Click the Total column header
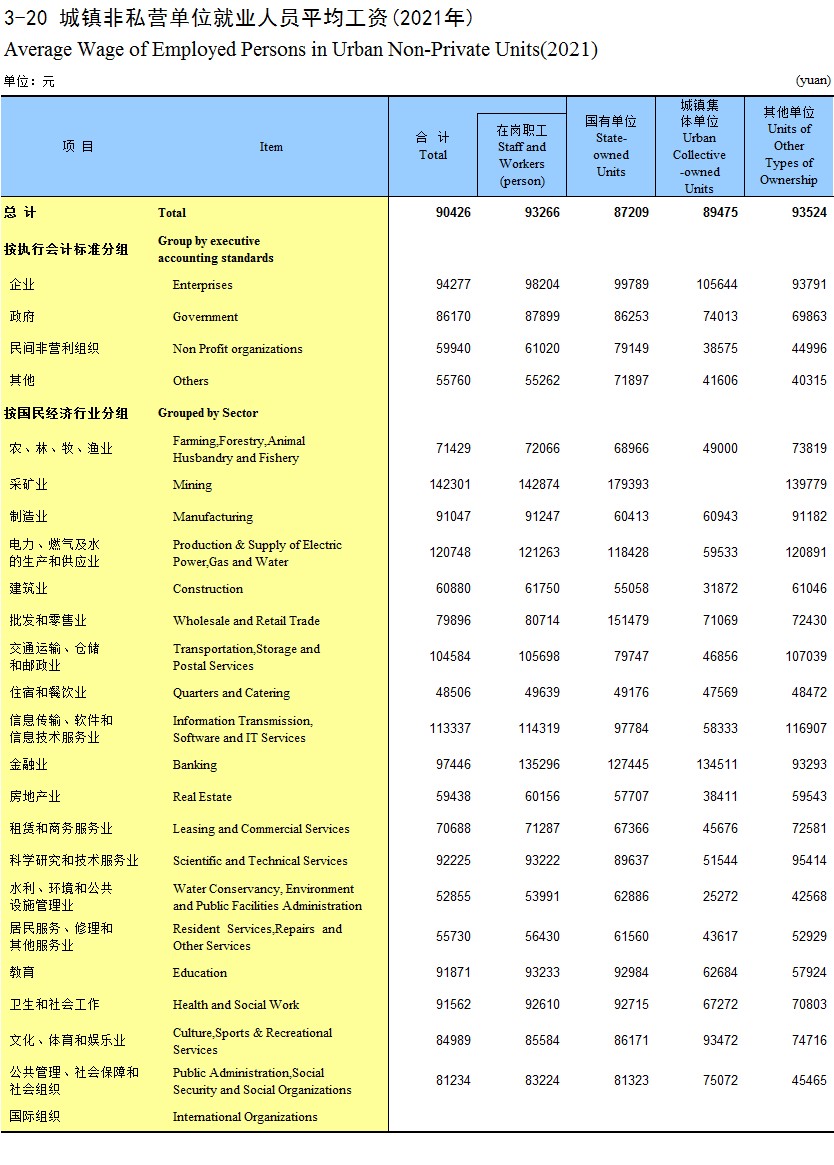The image size is (834, 1165). click(433, 146)
